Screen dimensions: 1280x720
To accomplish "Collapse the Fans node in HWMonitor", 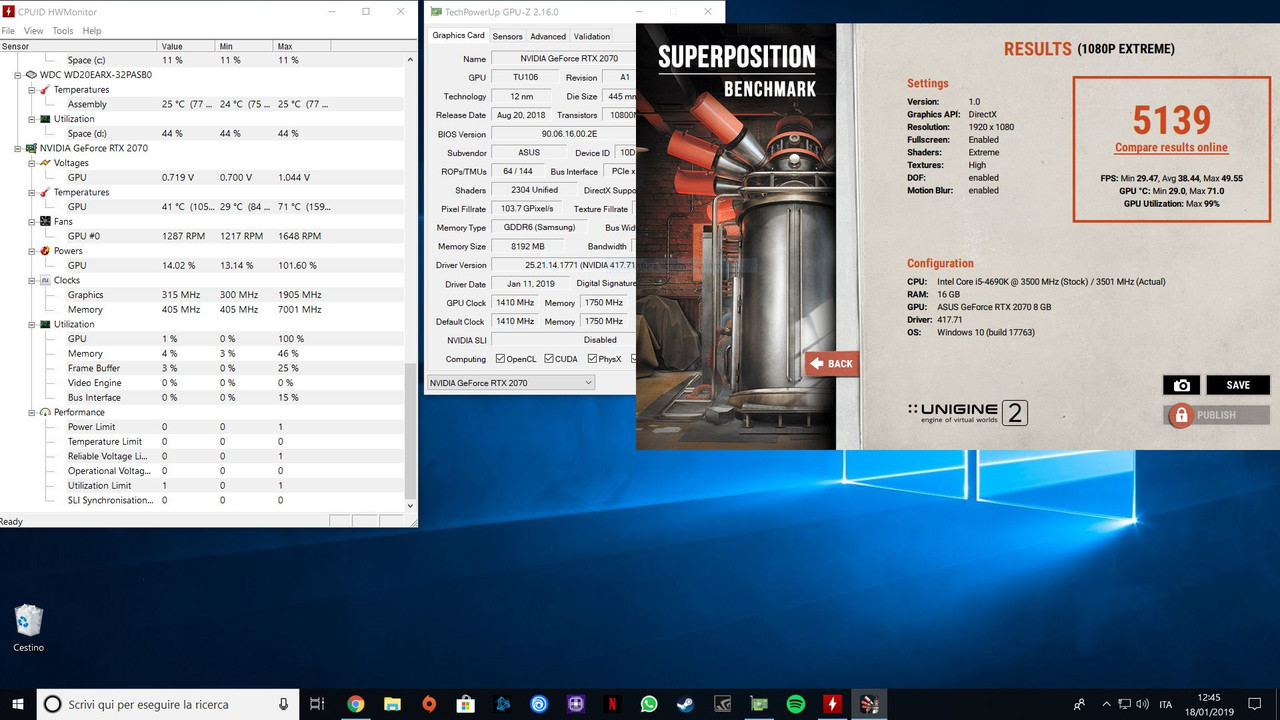I will coord(32,221).
